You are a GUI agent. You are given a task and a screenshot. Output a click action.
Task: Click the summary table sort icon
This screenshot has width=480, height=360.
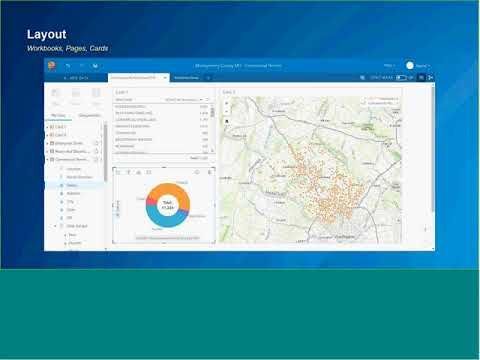pos(207,100)
